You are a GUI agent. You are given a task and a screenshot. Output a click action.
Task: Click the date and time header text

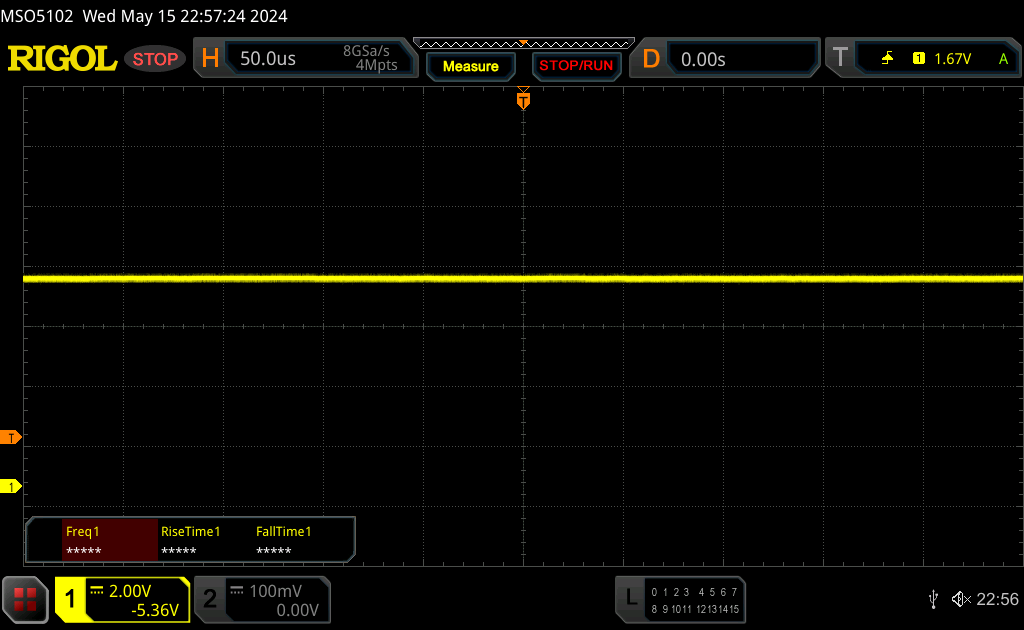(x=185, y=16)
